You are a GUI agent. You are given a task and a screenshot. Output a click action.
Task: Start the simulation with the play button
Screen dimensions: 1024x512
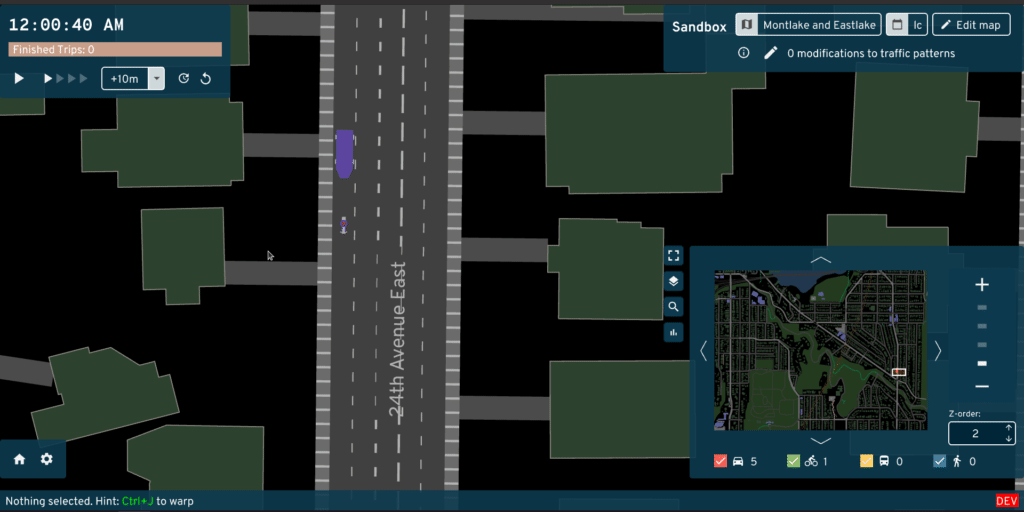[19, 78]
